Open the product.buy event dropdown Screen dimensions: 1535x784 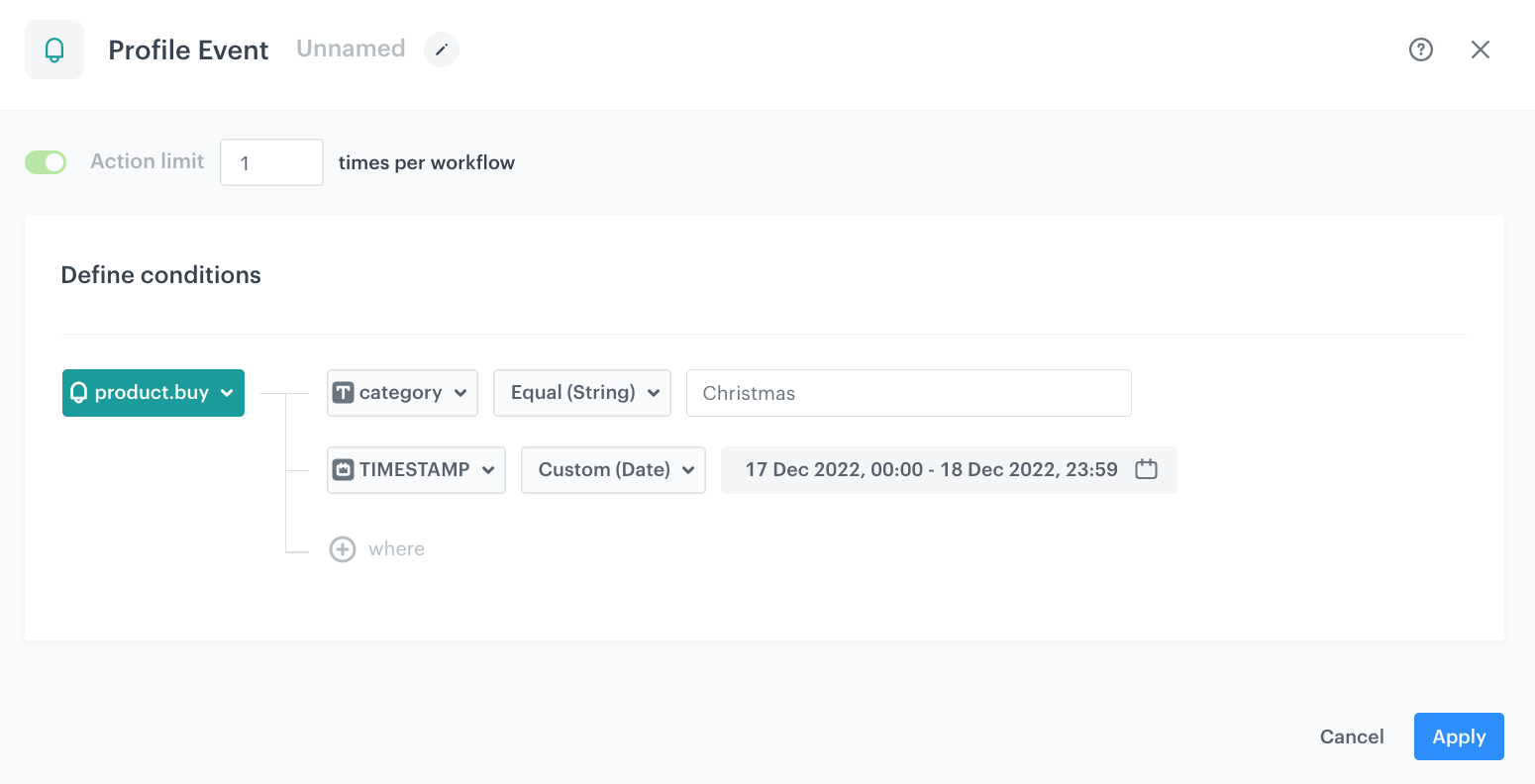pyautogui.click(x=153, y=393)
